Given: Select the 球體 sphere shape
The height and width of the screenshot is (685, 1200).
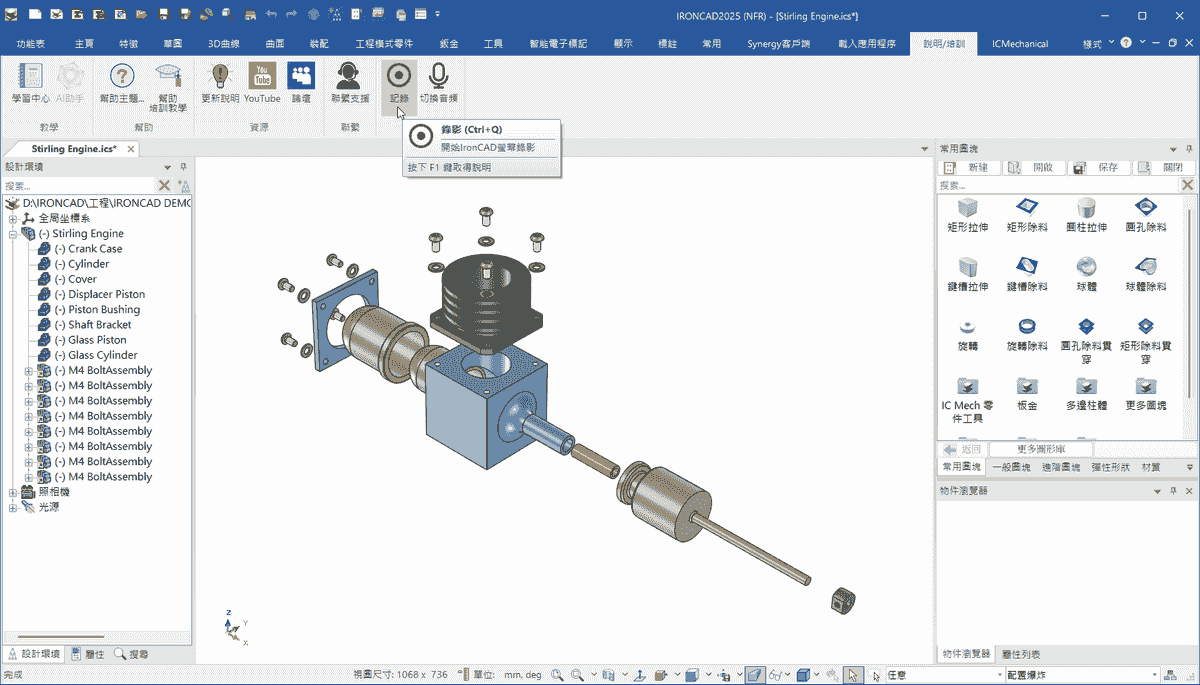Looking at the screenshot, I should [1086, 267].
